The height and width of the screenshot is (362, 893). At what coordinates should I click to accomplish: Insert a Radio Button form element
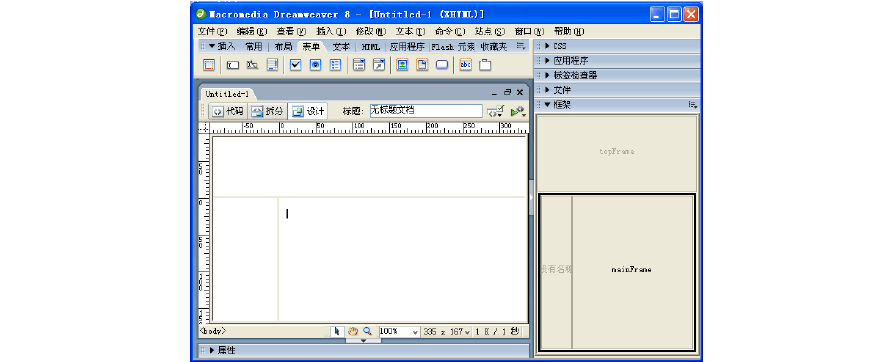tap(315, 65)
